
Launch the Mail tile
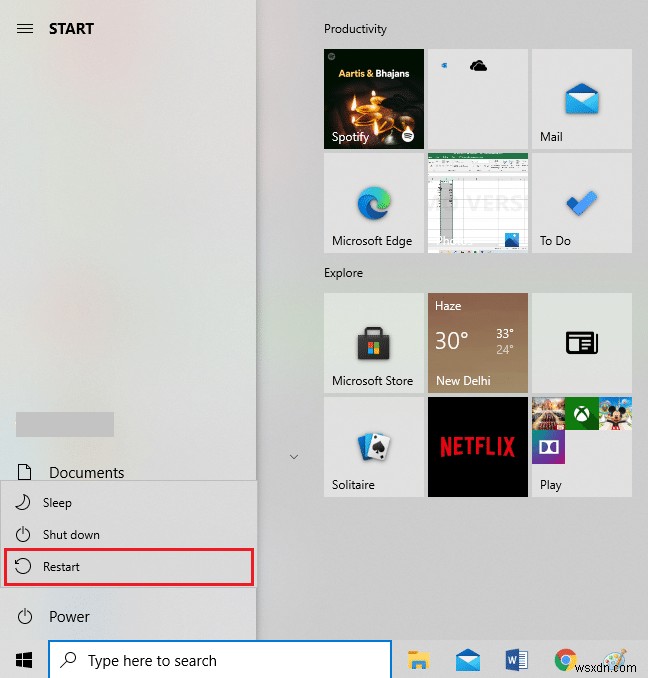click(x=581, y=99)
